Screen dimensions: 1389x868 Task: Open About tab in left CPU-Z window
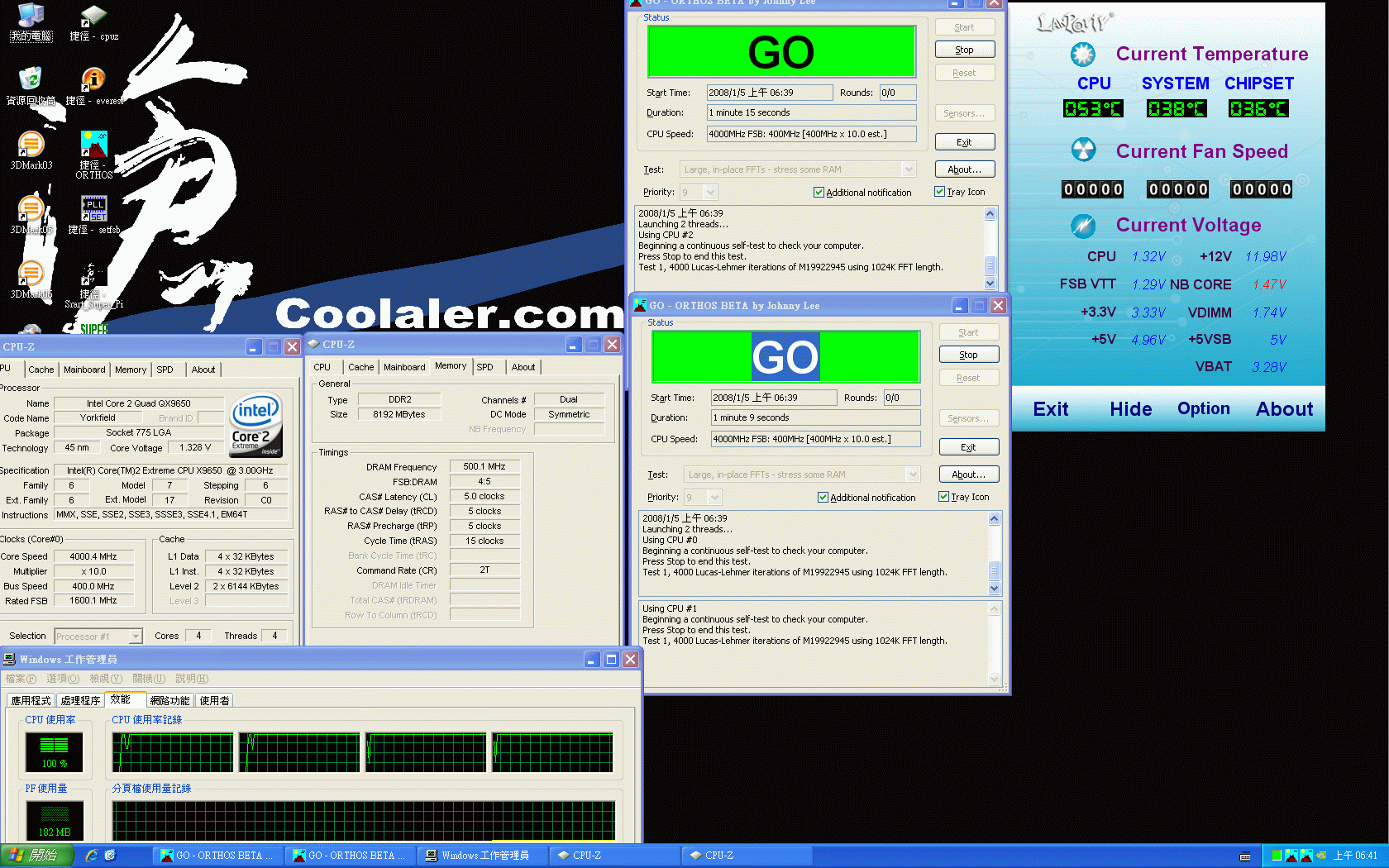(203, 370)
